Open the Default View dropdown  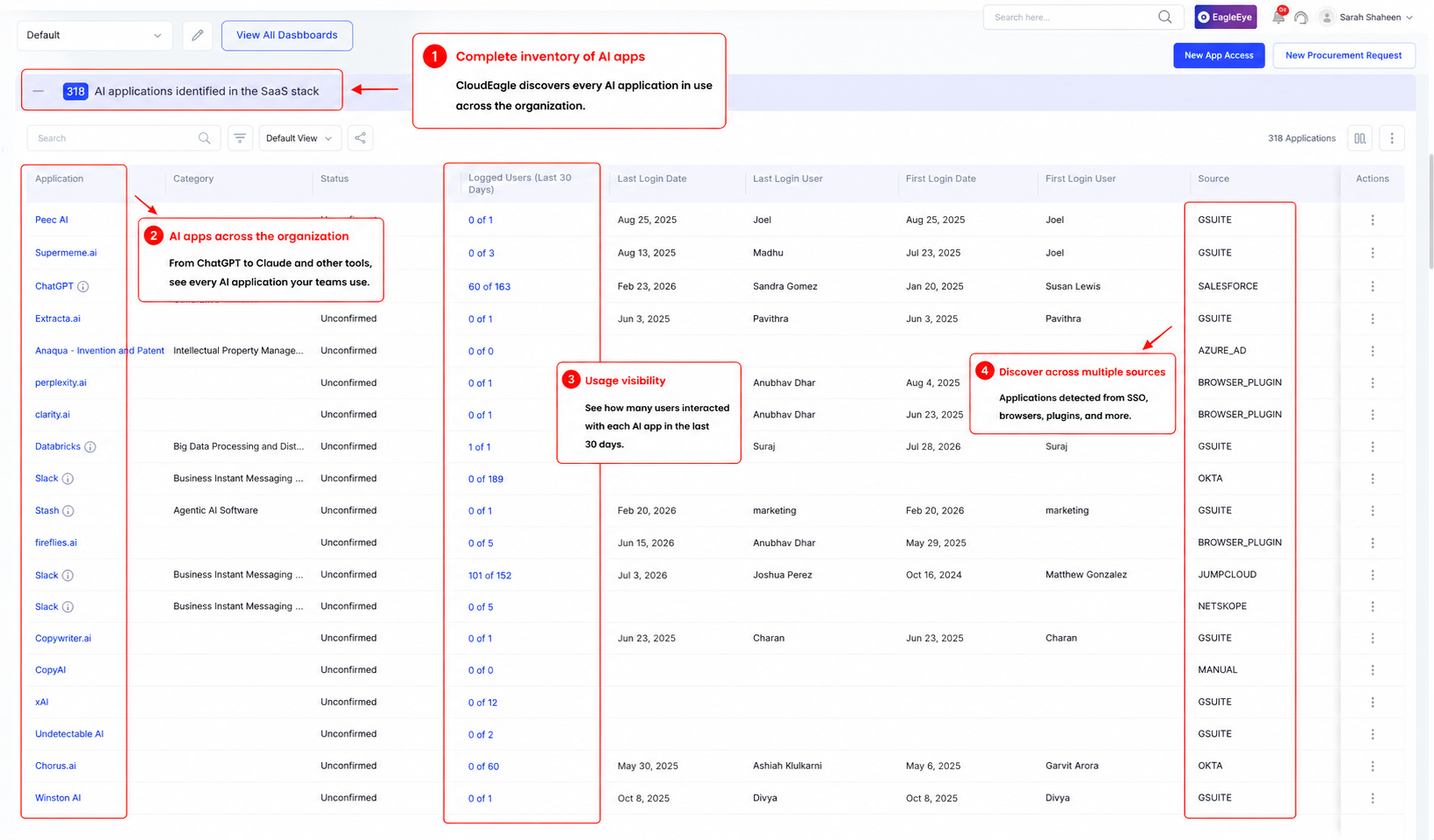[299, 138]
